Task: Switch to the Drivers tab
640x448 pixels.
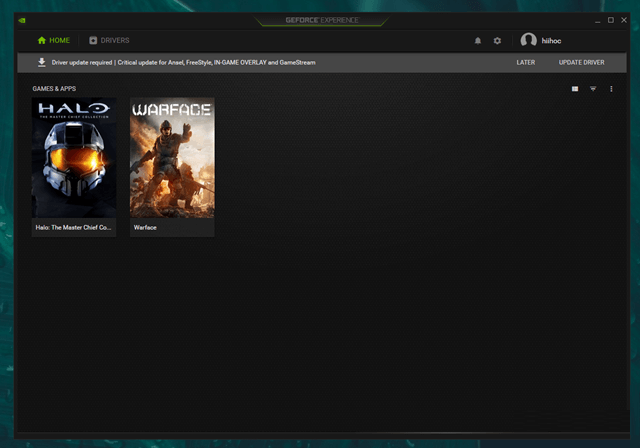Action: coord(109,40)
